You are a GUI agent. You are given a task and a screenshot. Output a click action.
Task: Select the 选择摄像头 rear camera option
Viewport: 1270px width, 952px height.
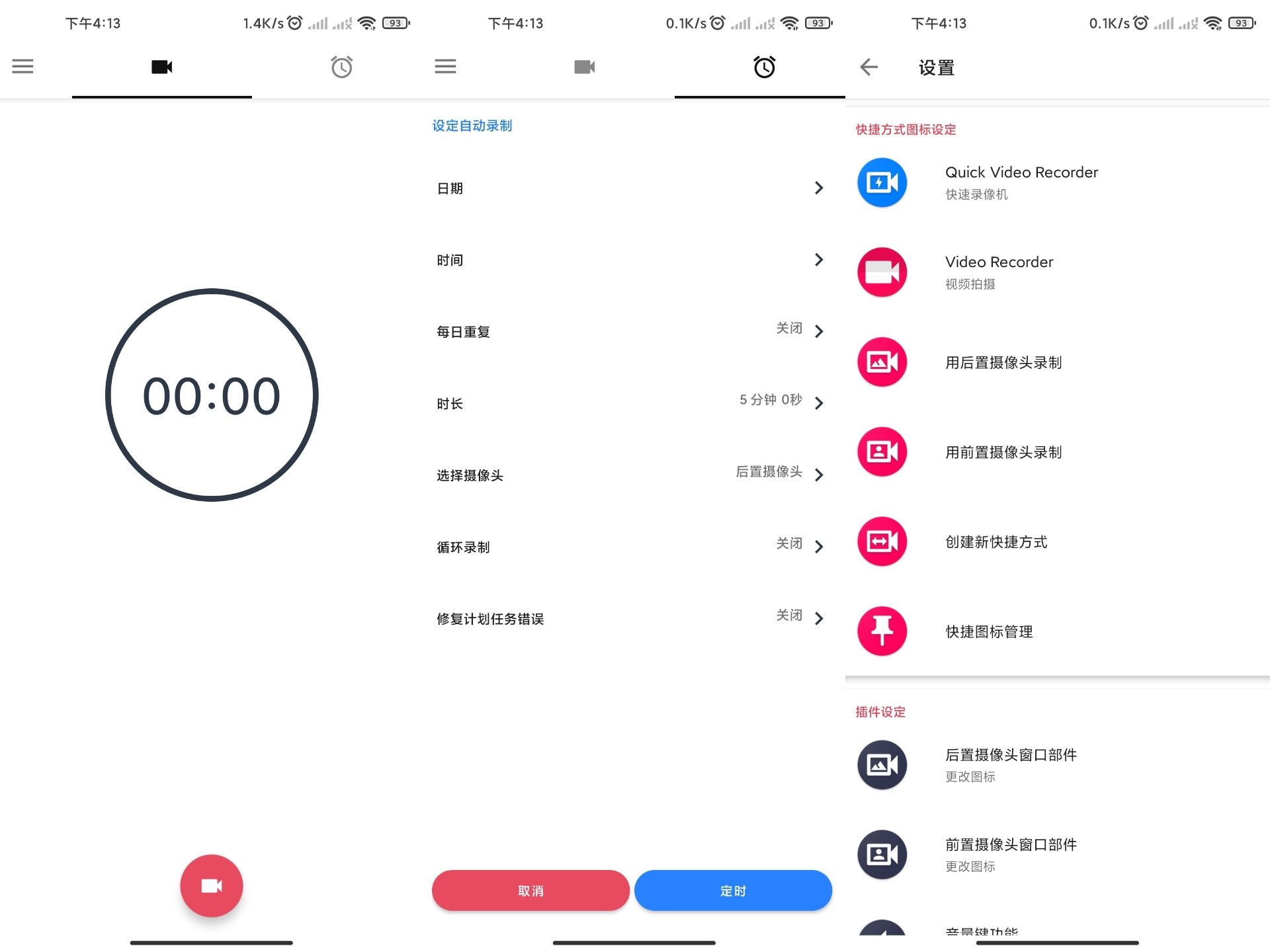(633, 473)
